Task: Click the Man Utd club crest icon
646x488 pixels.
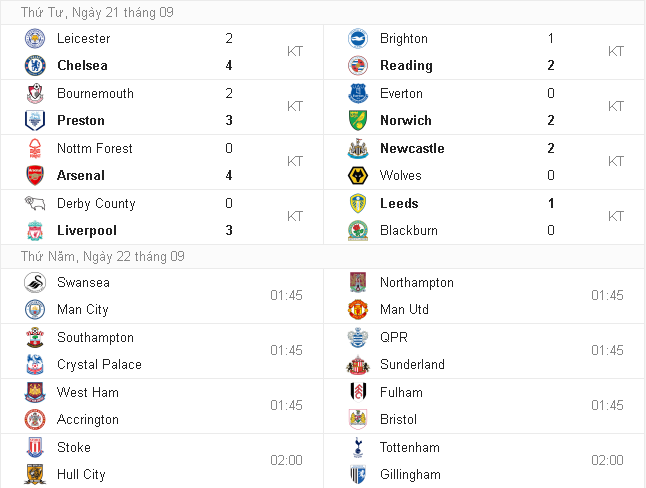Action: tap(357, 310)
